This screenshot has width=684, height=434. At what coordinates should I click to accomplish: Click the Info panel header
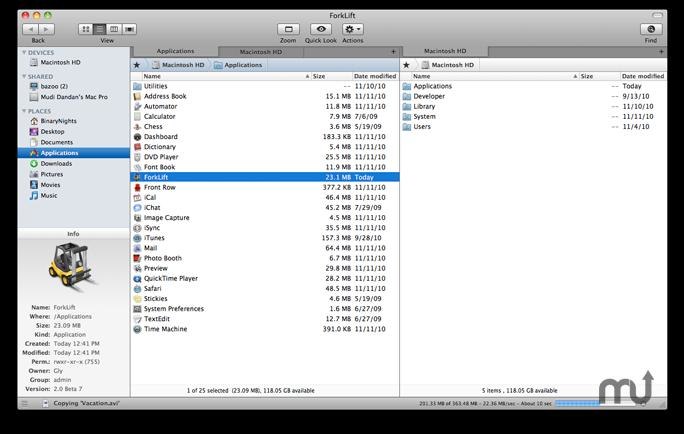pos(74,234)
